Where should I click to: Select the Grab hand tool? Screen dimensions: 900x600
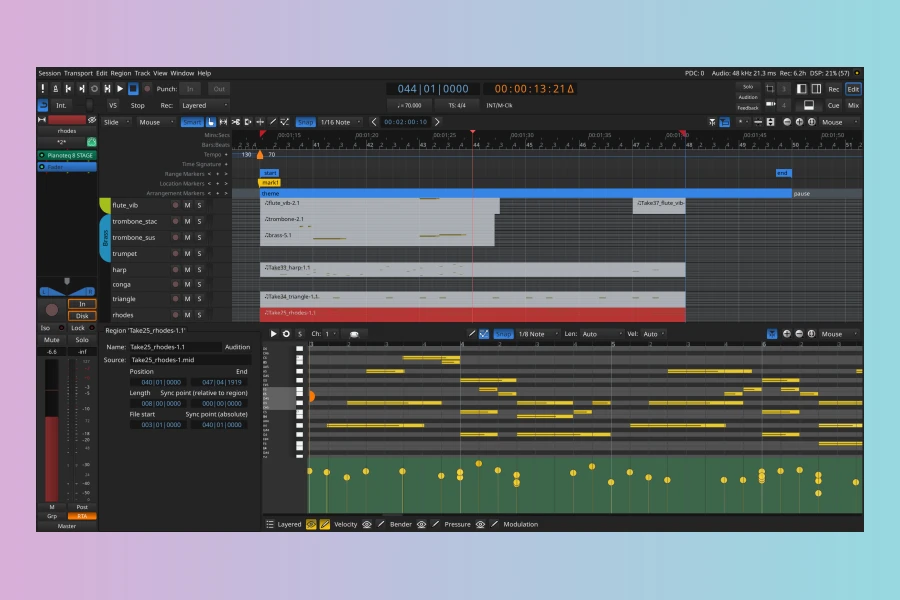coord(211,122)
